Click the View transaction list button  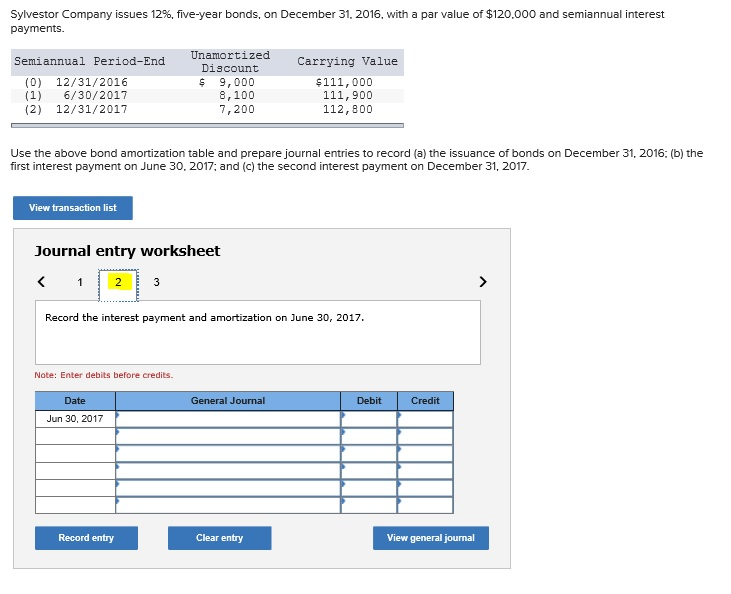click(x=73, y=208)
